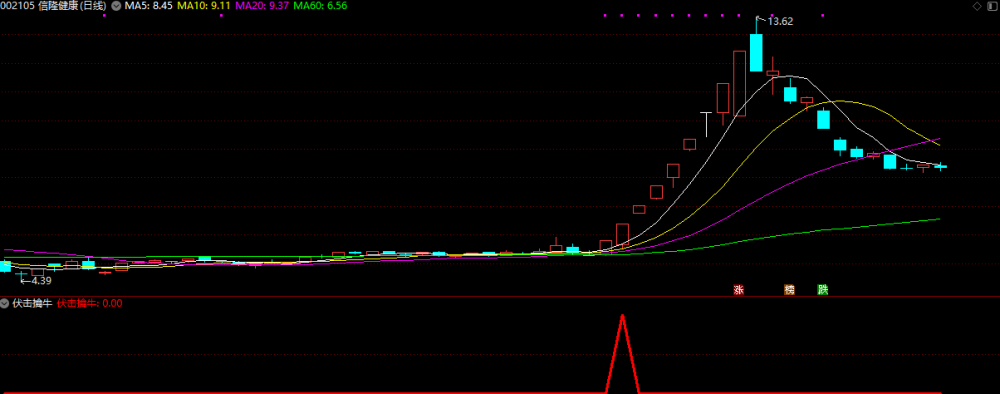This screenshot has width=1000, height=394.
Task: Toggle the panel layout icon at top right
Action: 991,6
